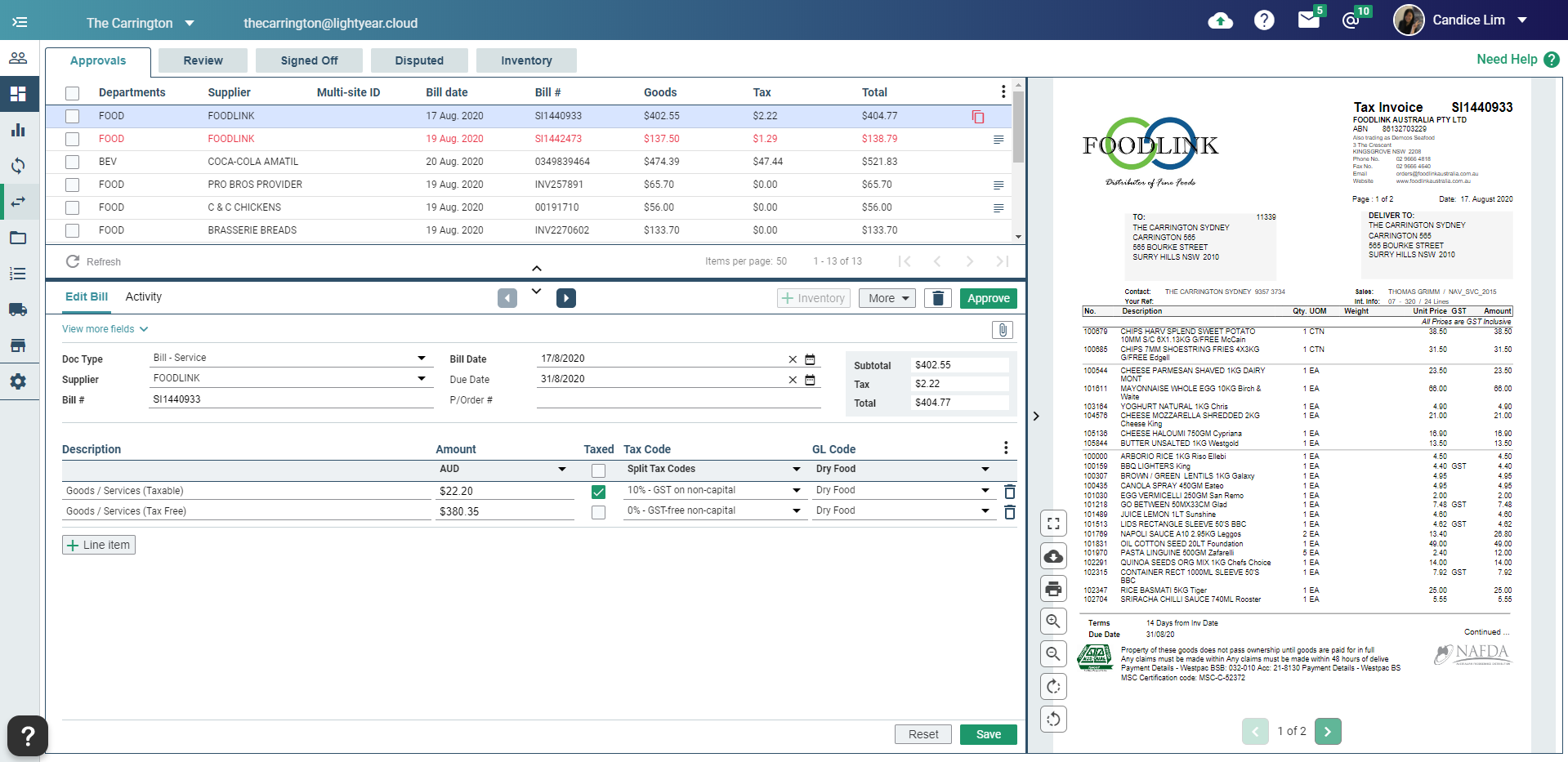
Task: Tick checkbox for BRASSERIE BREADS bill
Action: [73, 231]
